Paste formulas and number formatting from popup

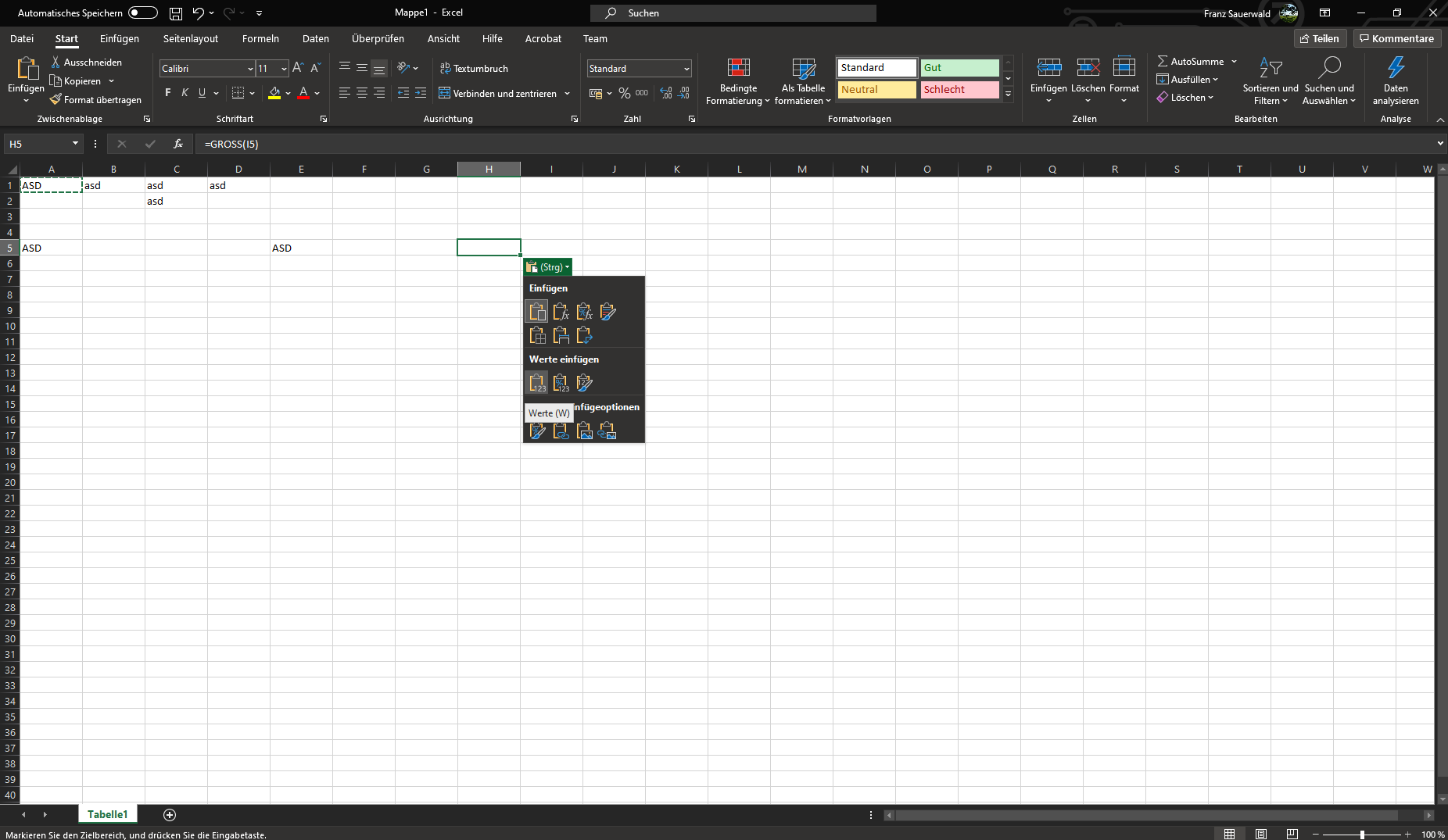pos(584,312)
